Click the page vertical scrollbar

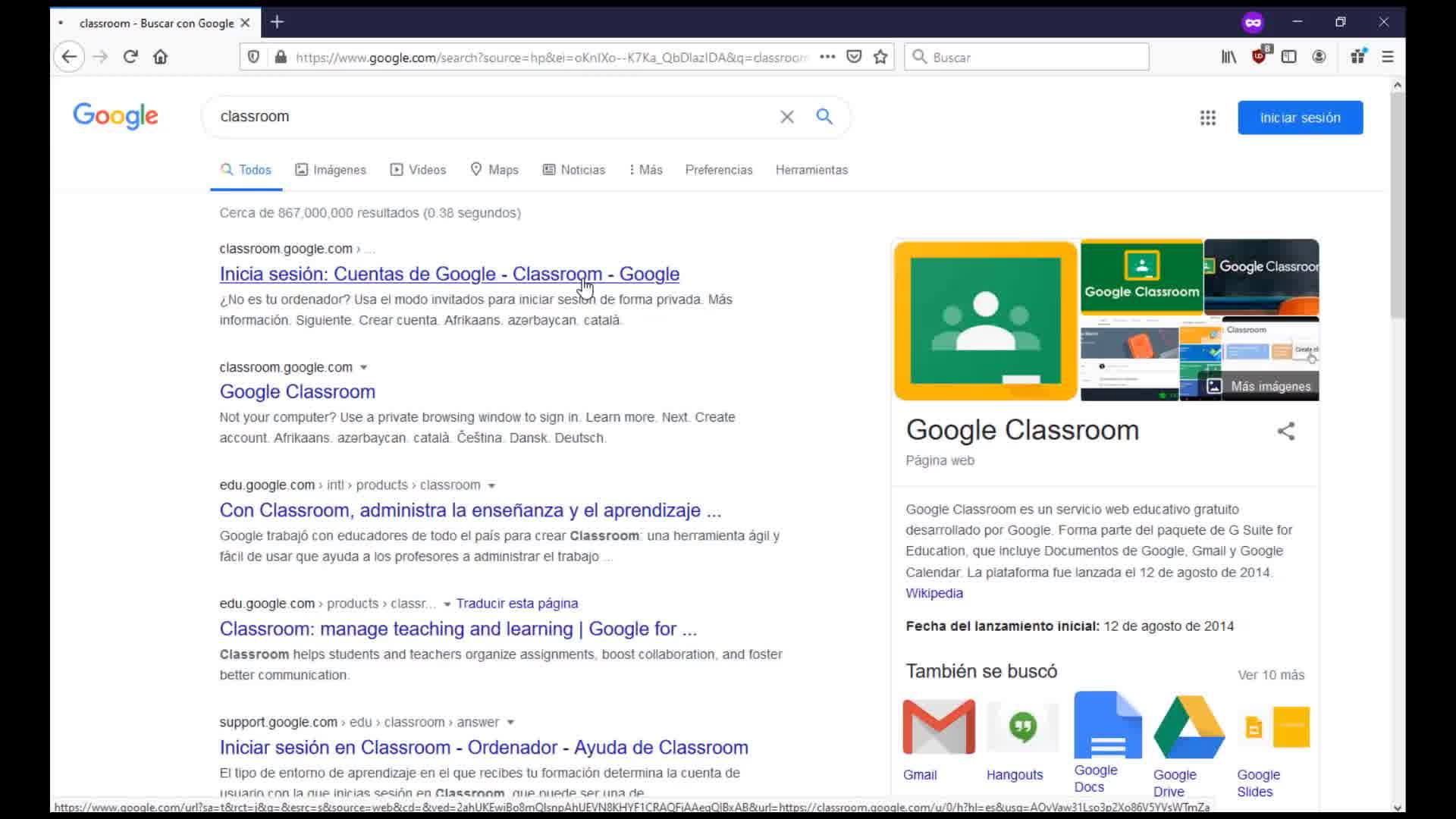[x=1398, y=205]
